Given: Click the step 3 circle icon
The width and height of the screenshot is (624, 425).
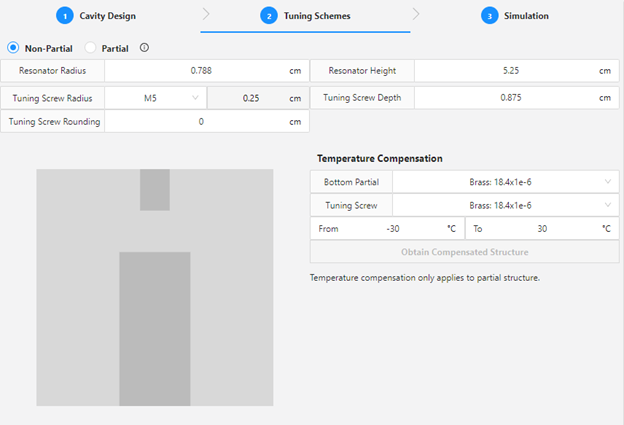Looking at the screenshot, I should pos(489,16).
